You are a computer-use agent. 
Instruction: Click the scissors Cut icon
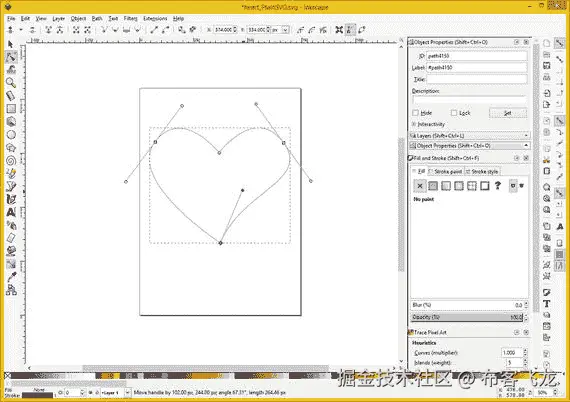point(546,160)
